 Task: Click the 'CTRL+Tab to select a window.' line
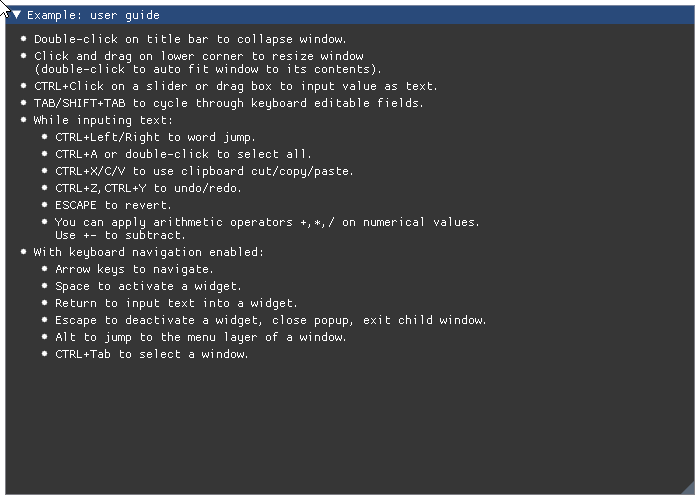click(152, 354)
